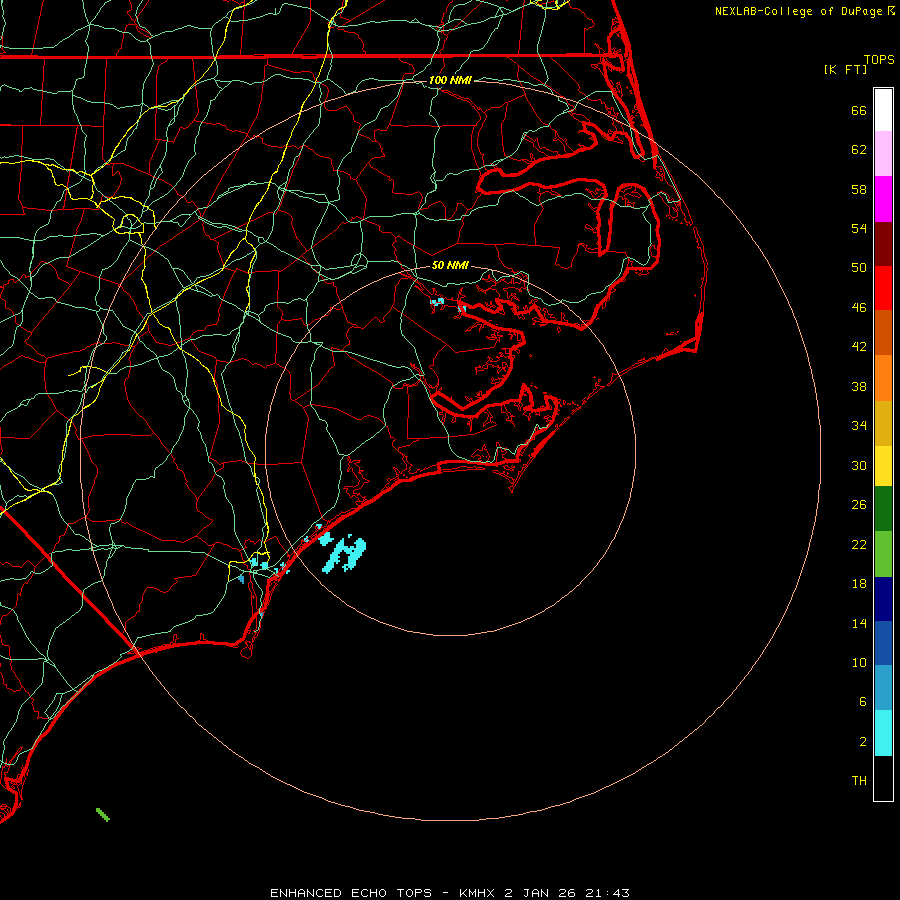The image size is (900, 900).
Task: Click the medium blue legend swatch
Action: 883,643
